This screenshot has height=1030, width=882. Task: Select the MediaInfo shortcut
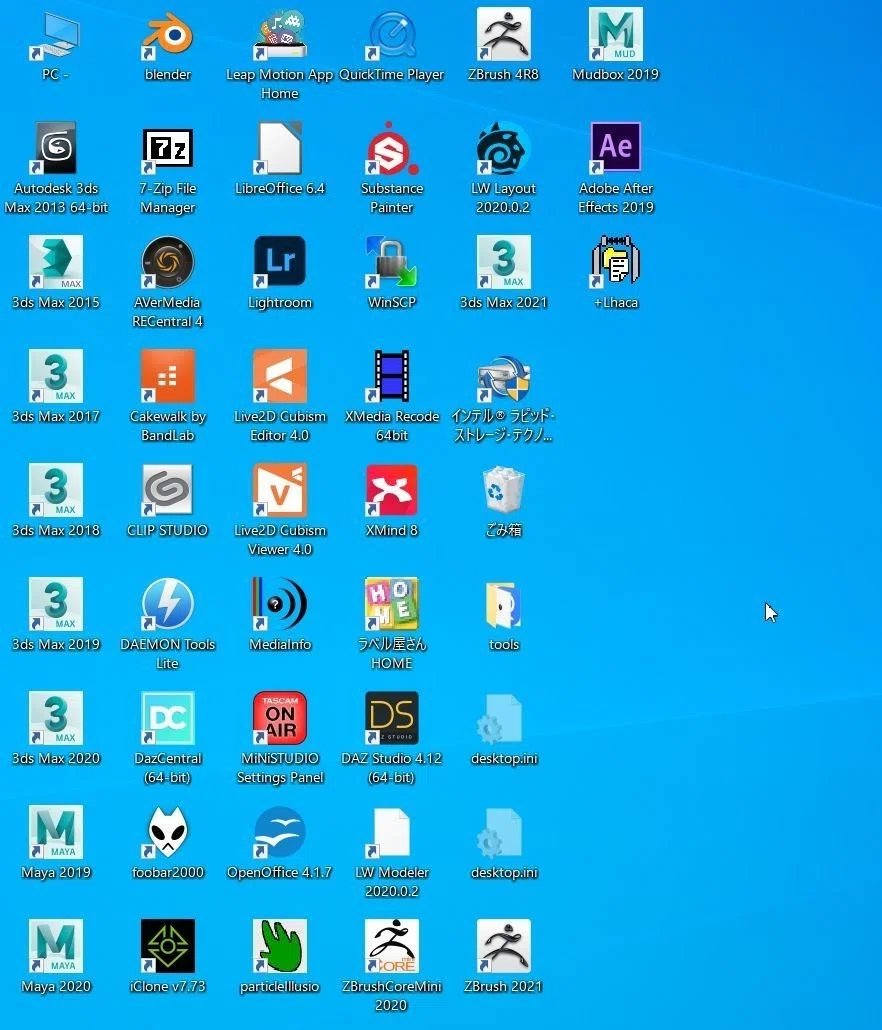click(280, 604)
